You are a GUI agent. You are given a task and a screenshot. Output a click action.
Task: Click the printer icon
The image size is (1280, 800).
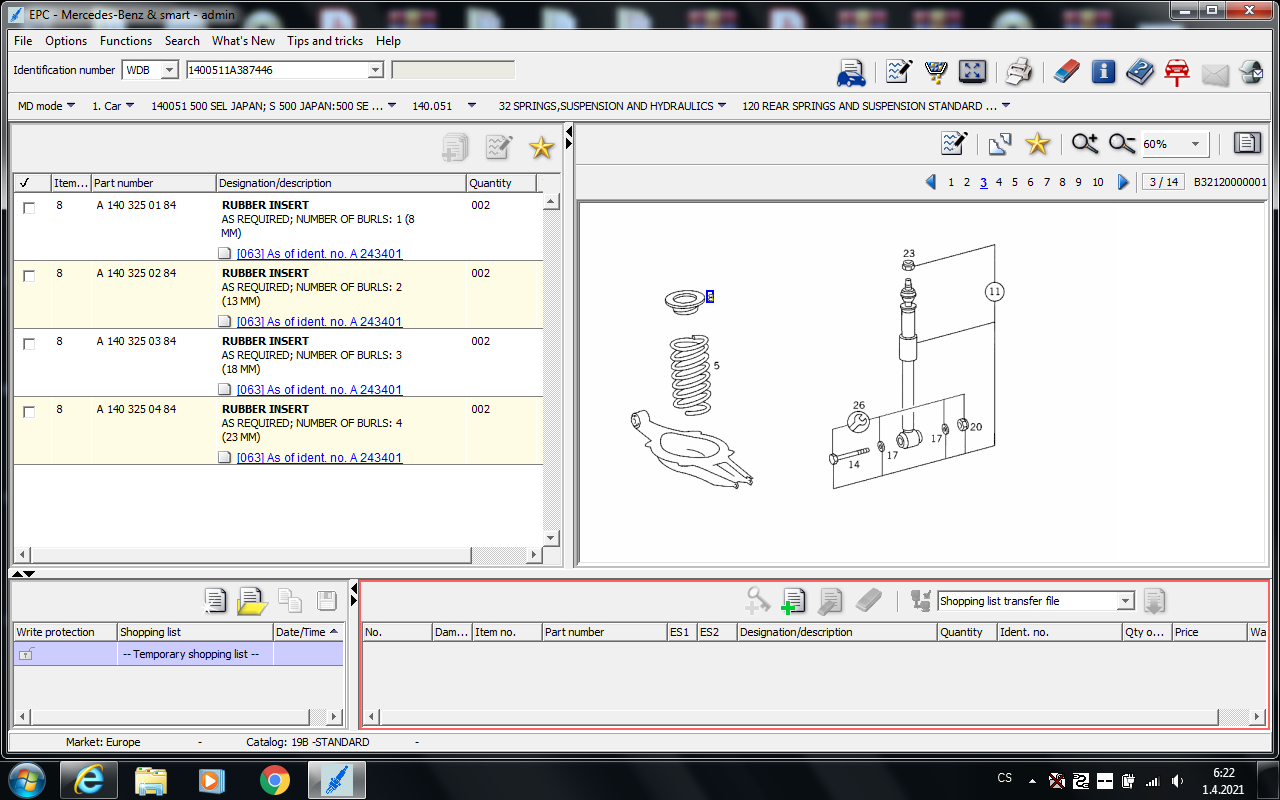point(1019,72)
